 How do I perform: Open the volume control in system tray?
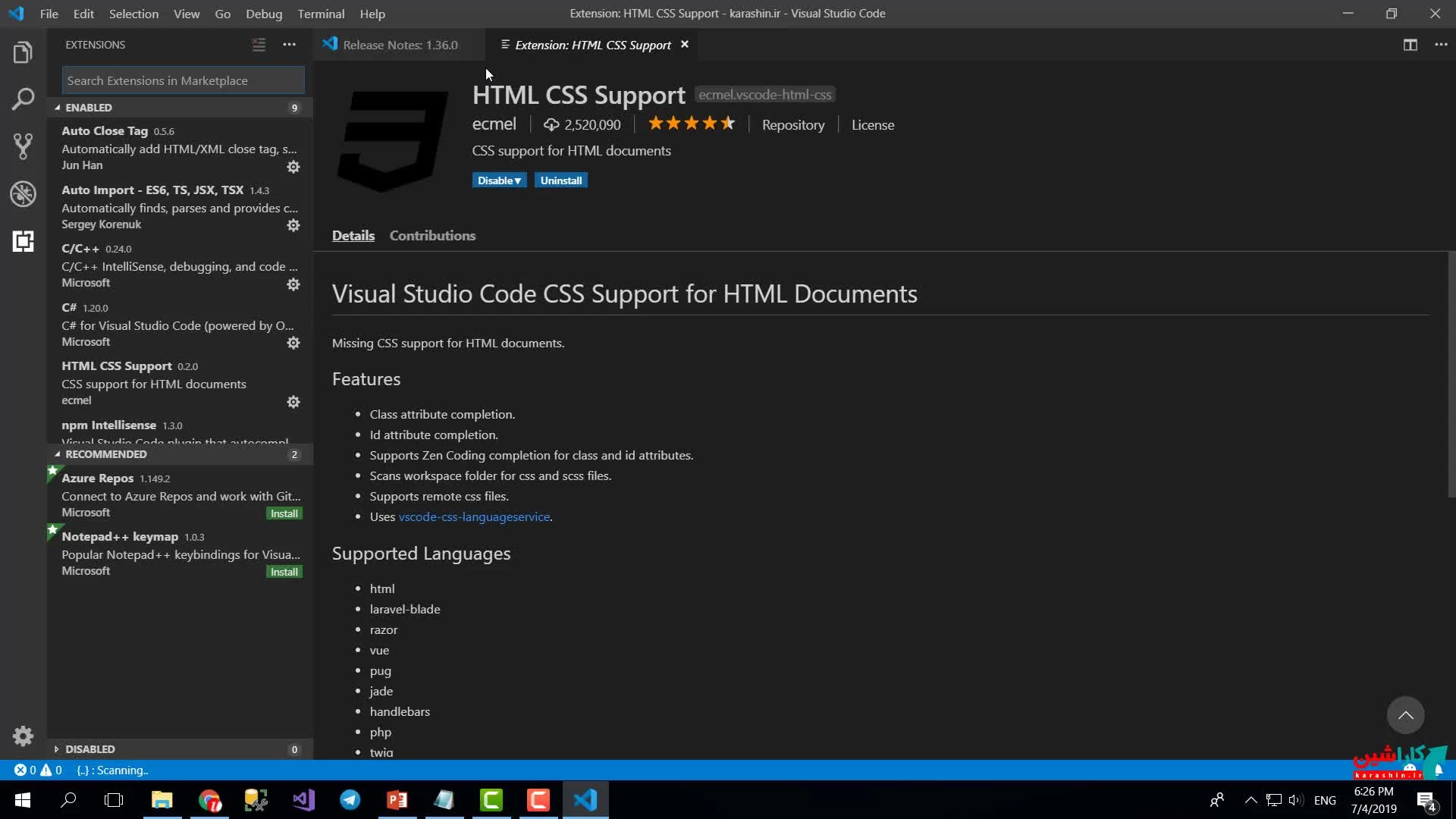1295,800
